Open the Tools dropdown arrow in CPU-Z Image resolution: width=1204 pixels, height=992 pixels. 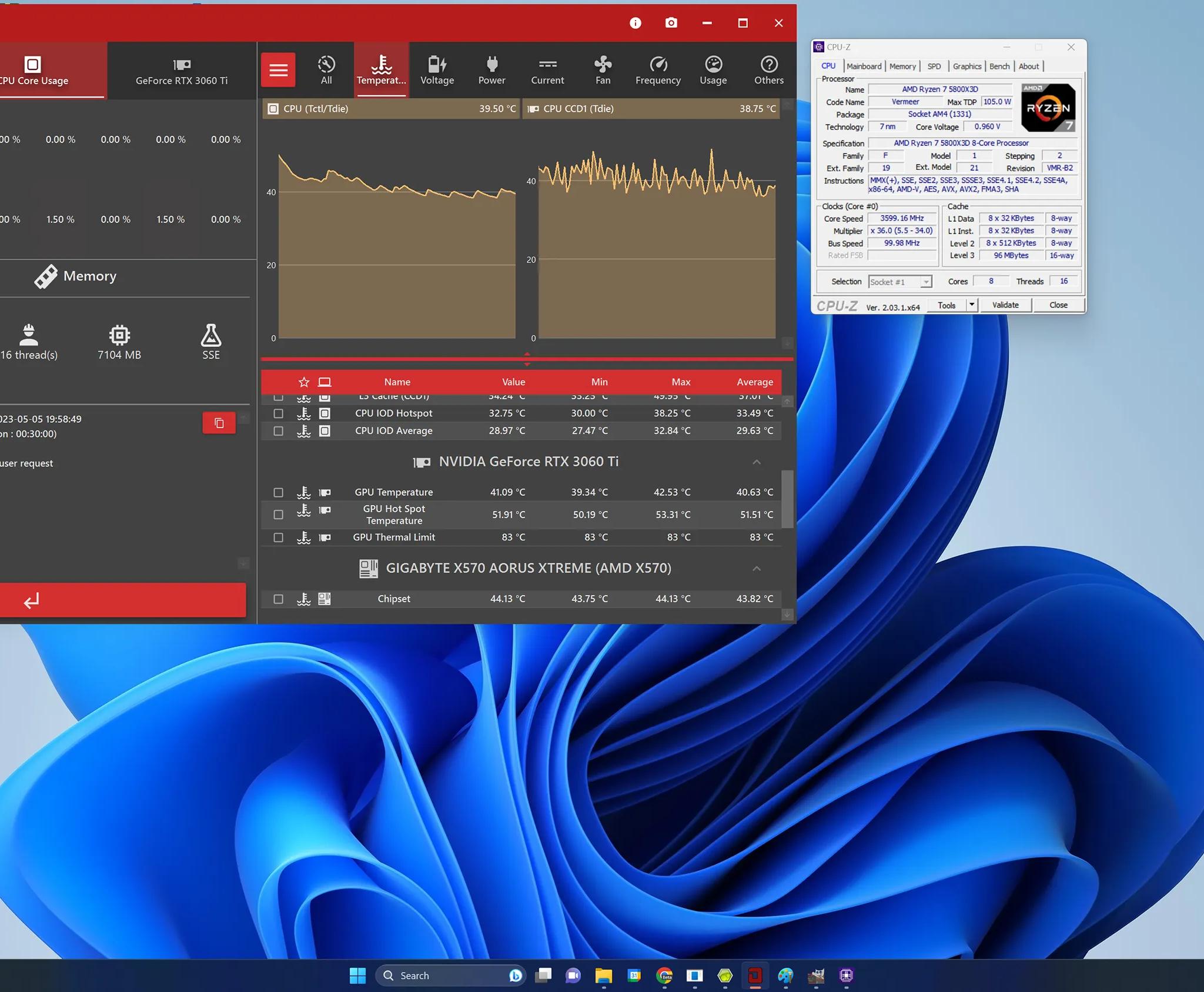coord(972,305)
